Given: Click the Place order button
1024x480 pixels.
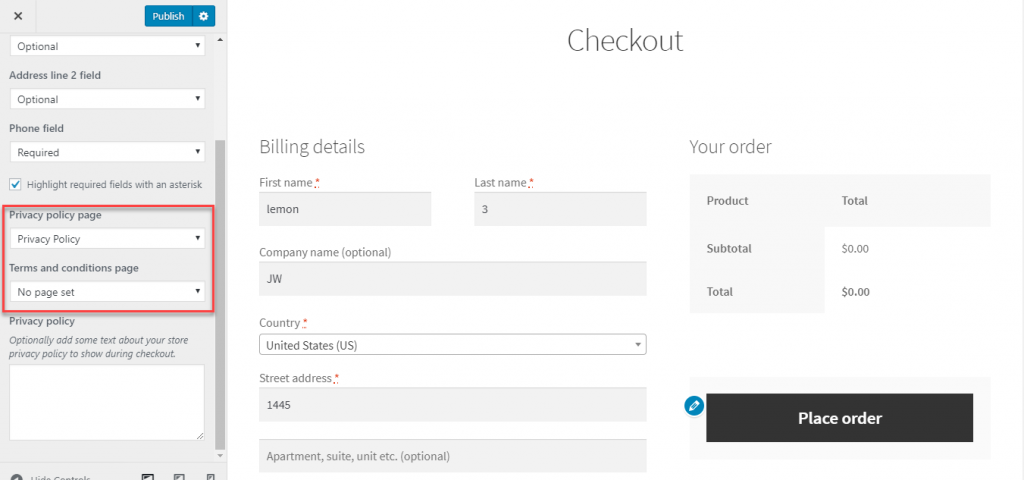Looking at the screenshot, I should click(839, 418).
